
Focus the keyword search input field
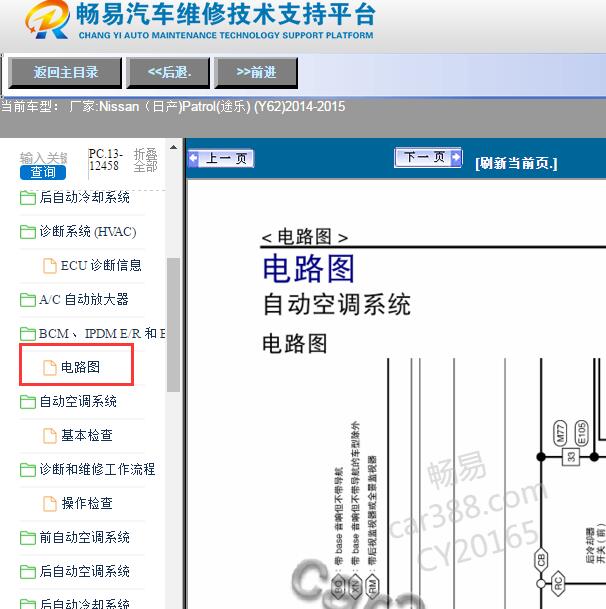(x=44, y=158)
